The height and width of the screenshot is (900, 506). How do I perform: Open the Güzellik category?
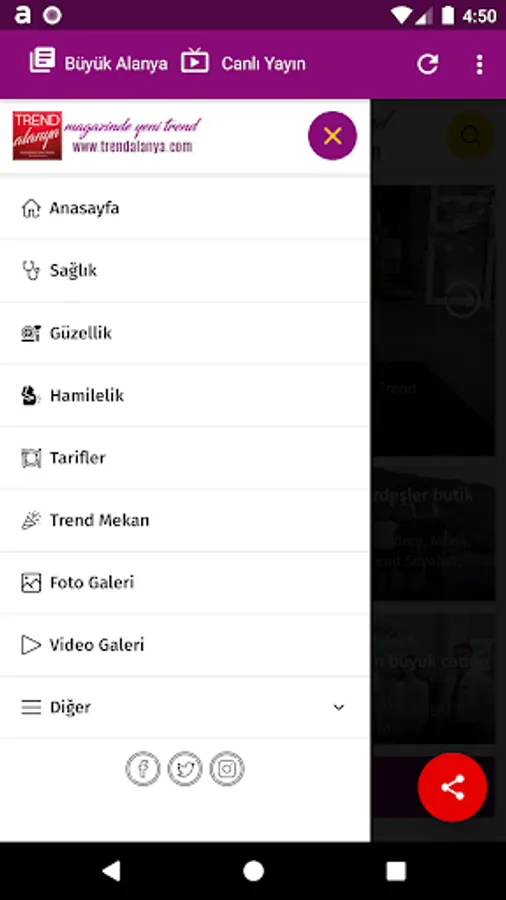tap(185, 333)
